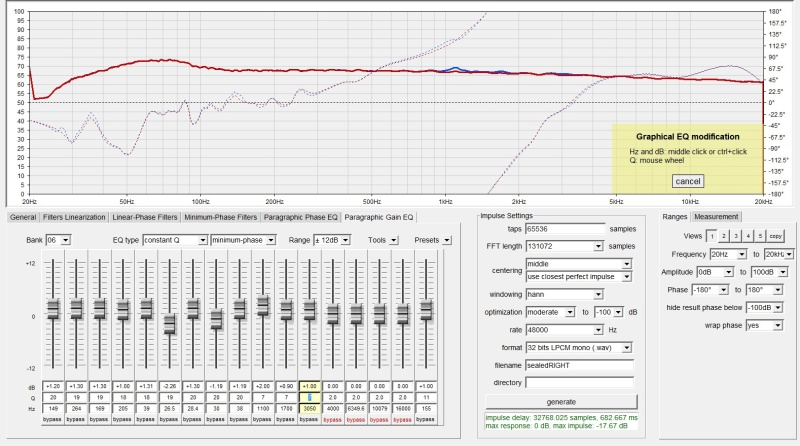Select view 5 button in Ranges
Image resolution: width=800 pixels, height=446 pixels.
click(760, 235)
